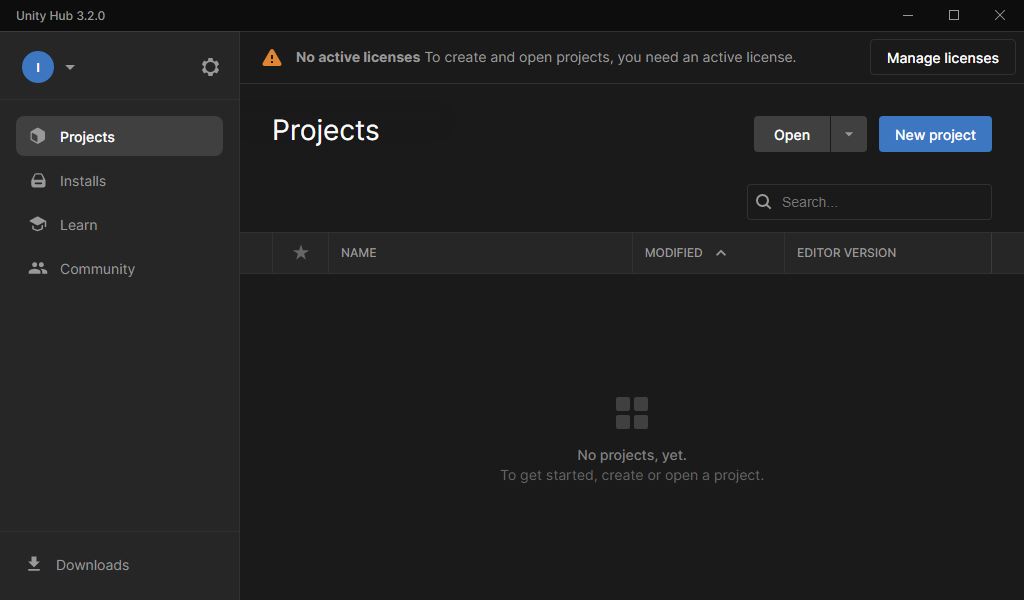The width and height of the screenshot is (1024, 600).
Task: Open the settings gear icon
Action: click(x=210, y=67)
